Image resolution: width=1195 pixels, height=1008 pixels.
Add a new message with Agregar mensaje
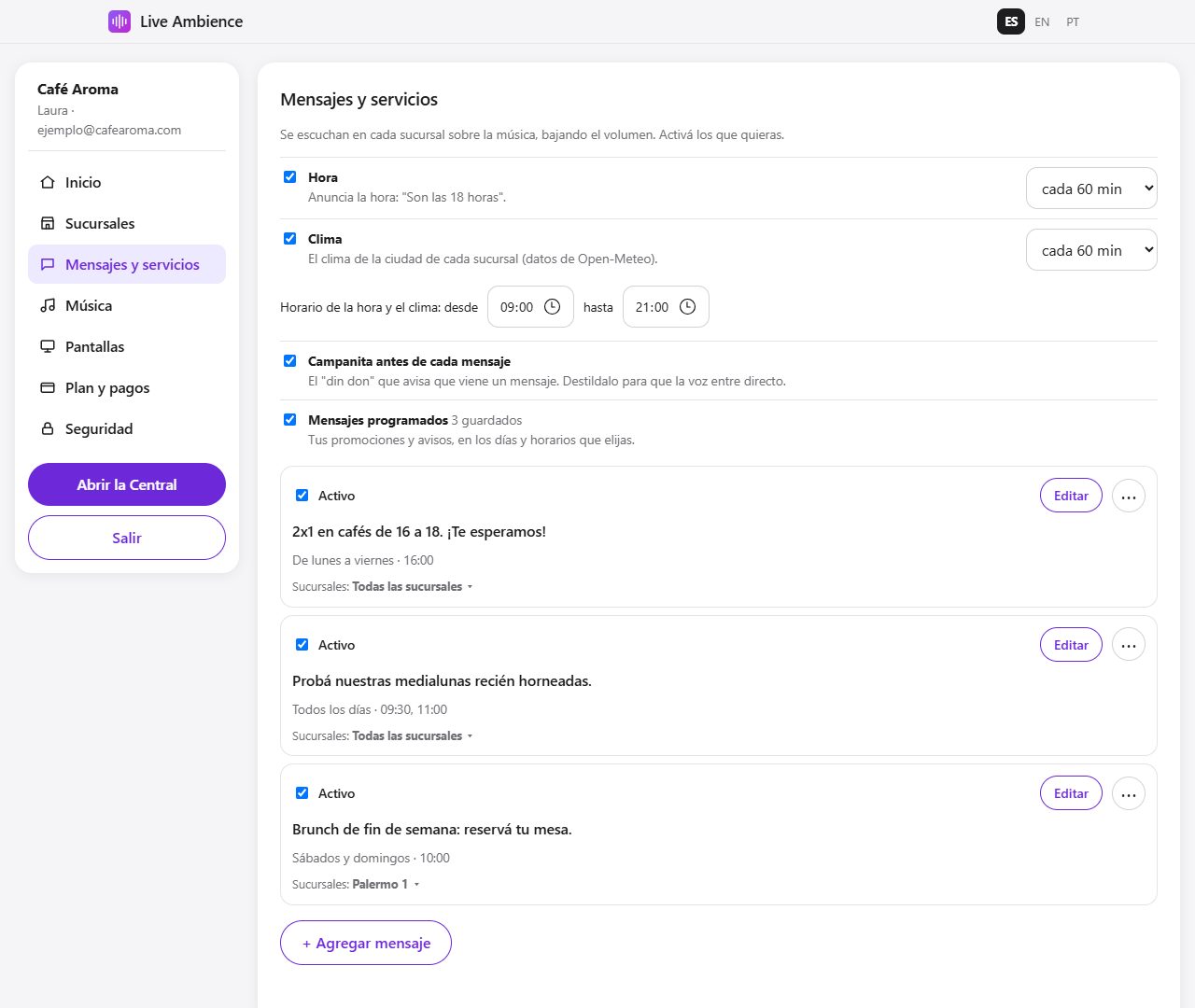(366, 943)
